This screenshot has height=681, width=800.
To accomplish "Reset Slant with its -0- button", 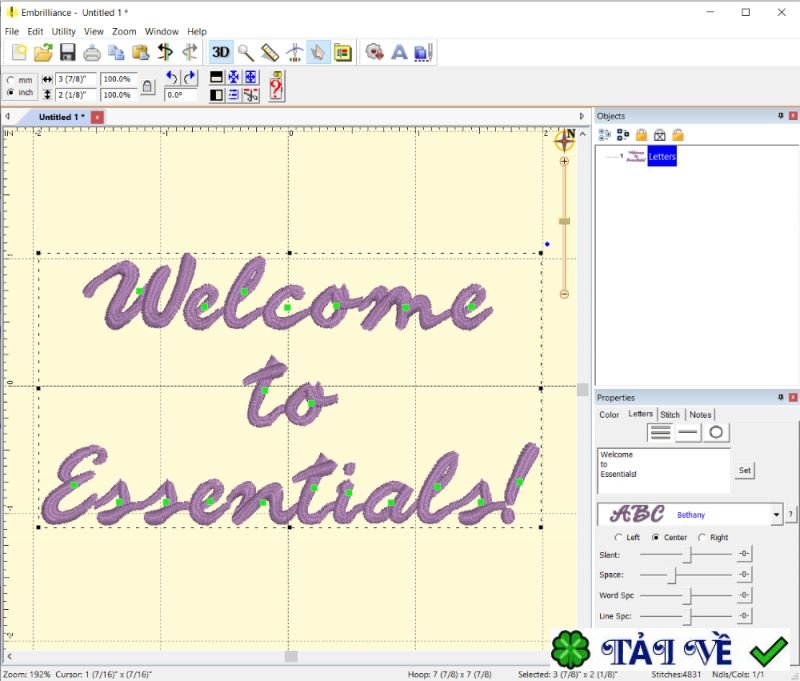I will 744,553.
